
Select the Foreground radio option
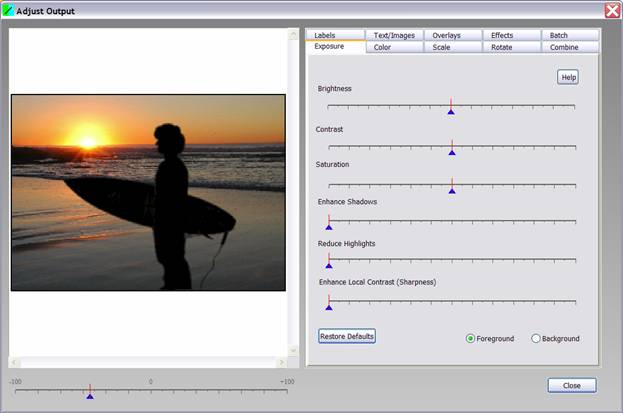coord(470,339)
